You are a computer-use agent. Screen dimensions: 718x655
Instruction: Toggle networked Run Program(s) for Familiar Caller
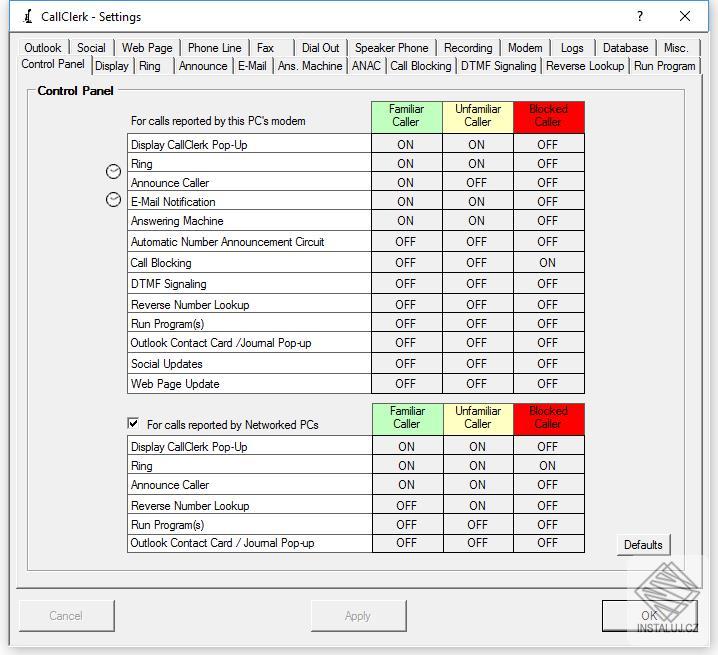(x=407, y=524)
